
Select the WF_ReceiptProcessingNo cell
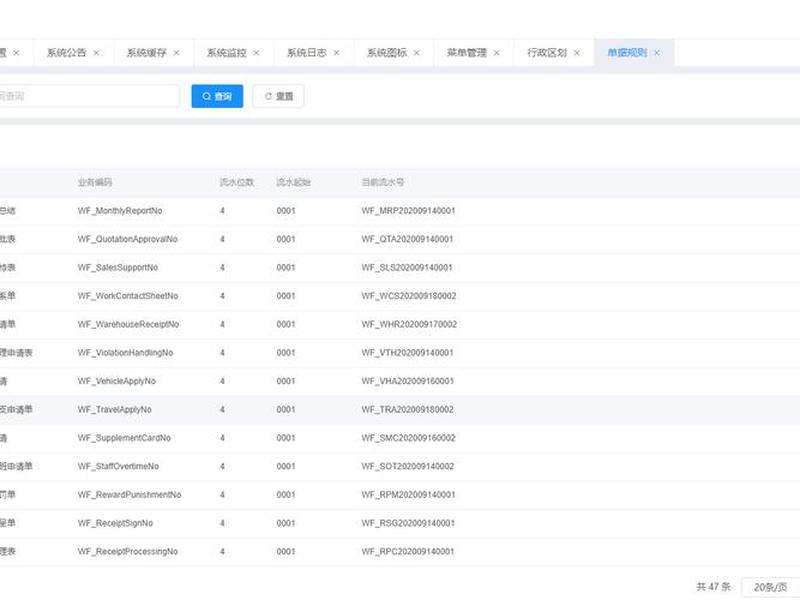click(x=128, y=552)
